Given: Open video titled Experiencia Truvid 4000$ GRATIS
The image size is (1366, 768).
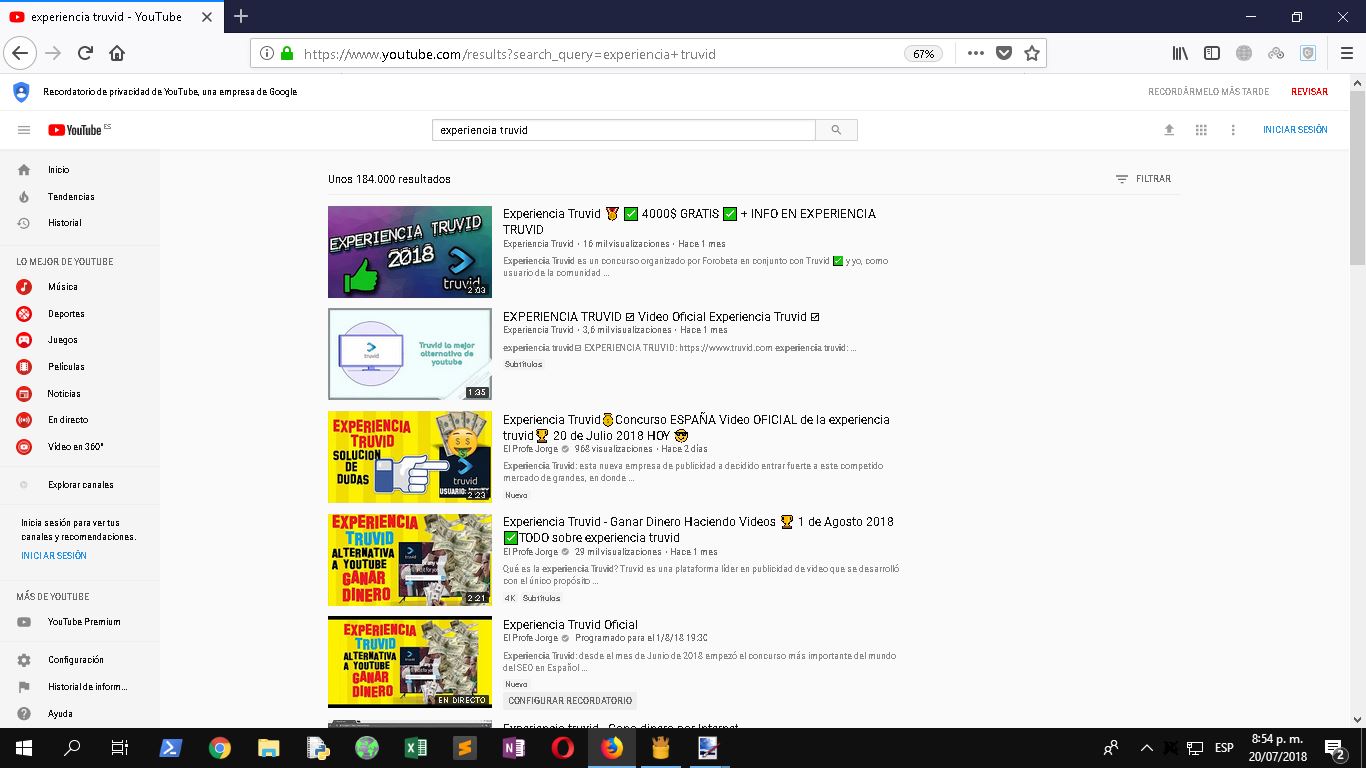Looking at the screenshot, I should 689,221.
